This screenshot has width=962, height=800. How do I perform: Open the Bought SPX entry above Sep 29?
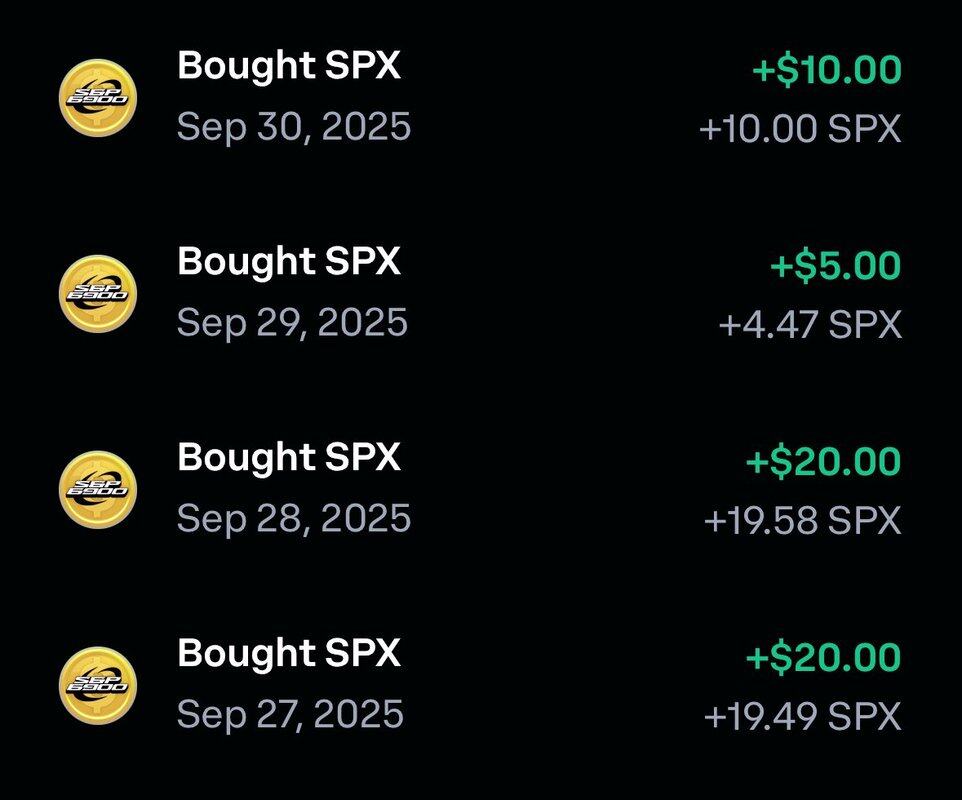289,262
